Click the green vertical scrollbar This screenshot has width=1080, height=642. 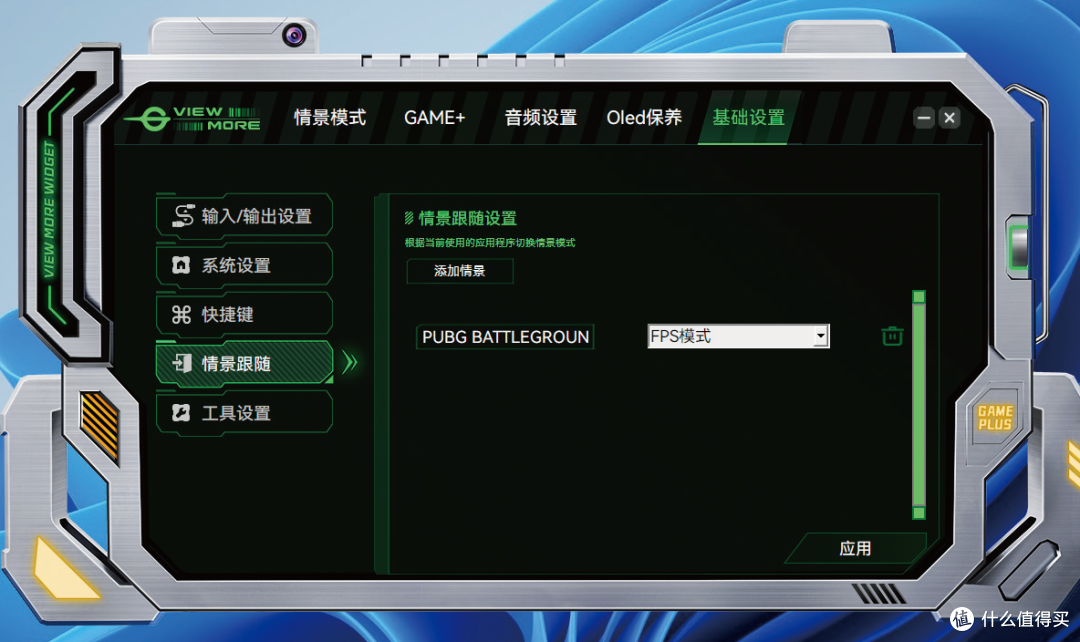(919, 405)
